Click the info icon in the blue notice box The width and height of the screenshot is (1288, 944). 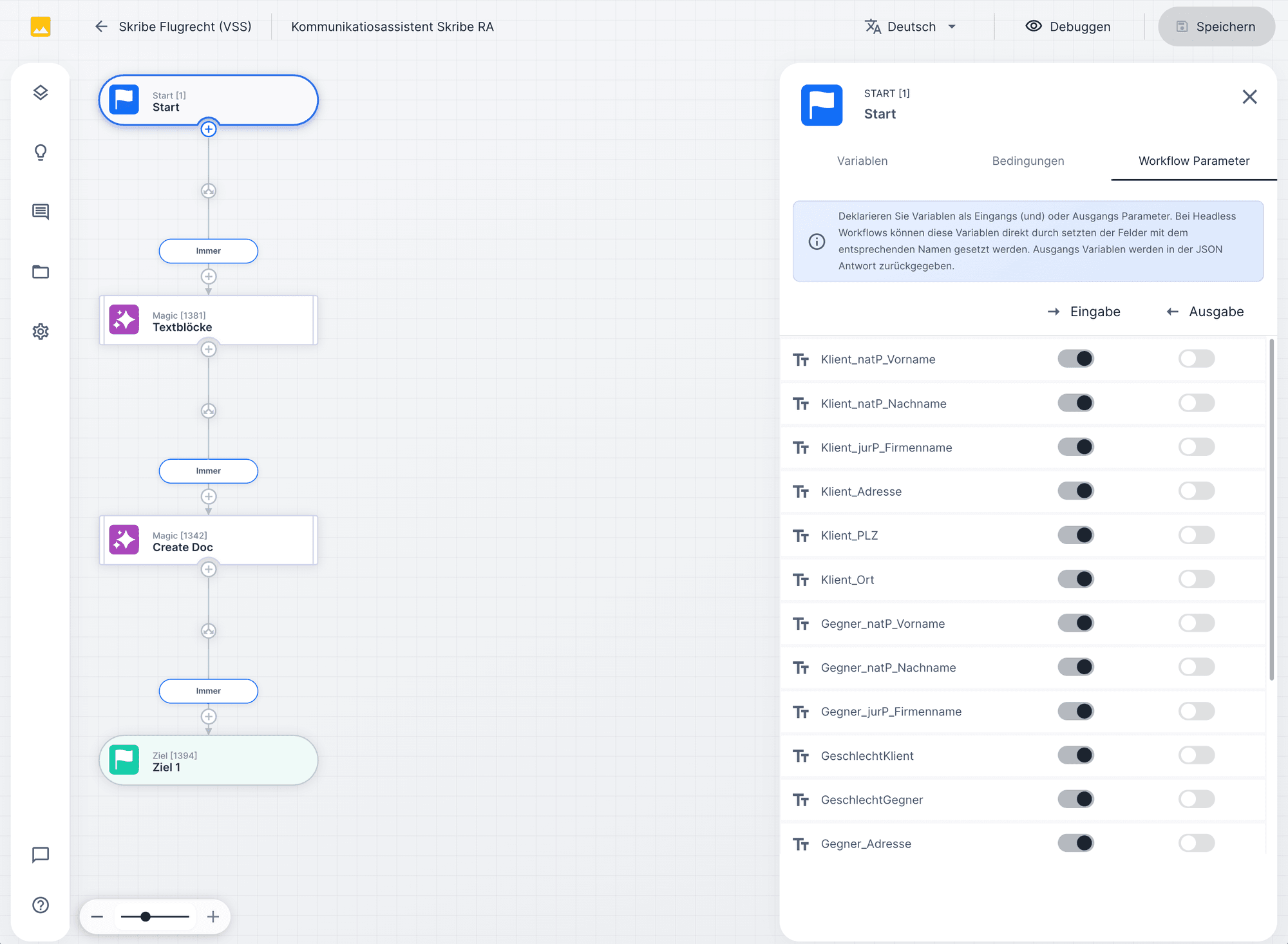(x=817, y=241)
